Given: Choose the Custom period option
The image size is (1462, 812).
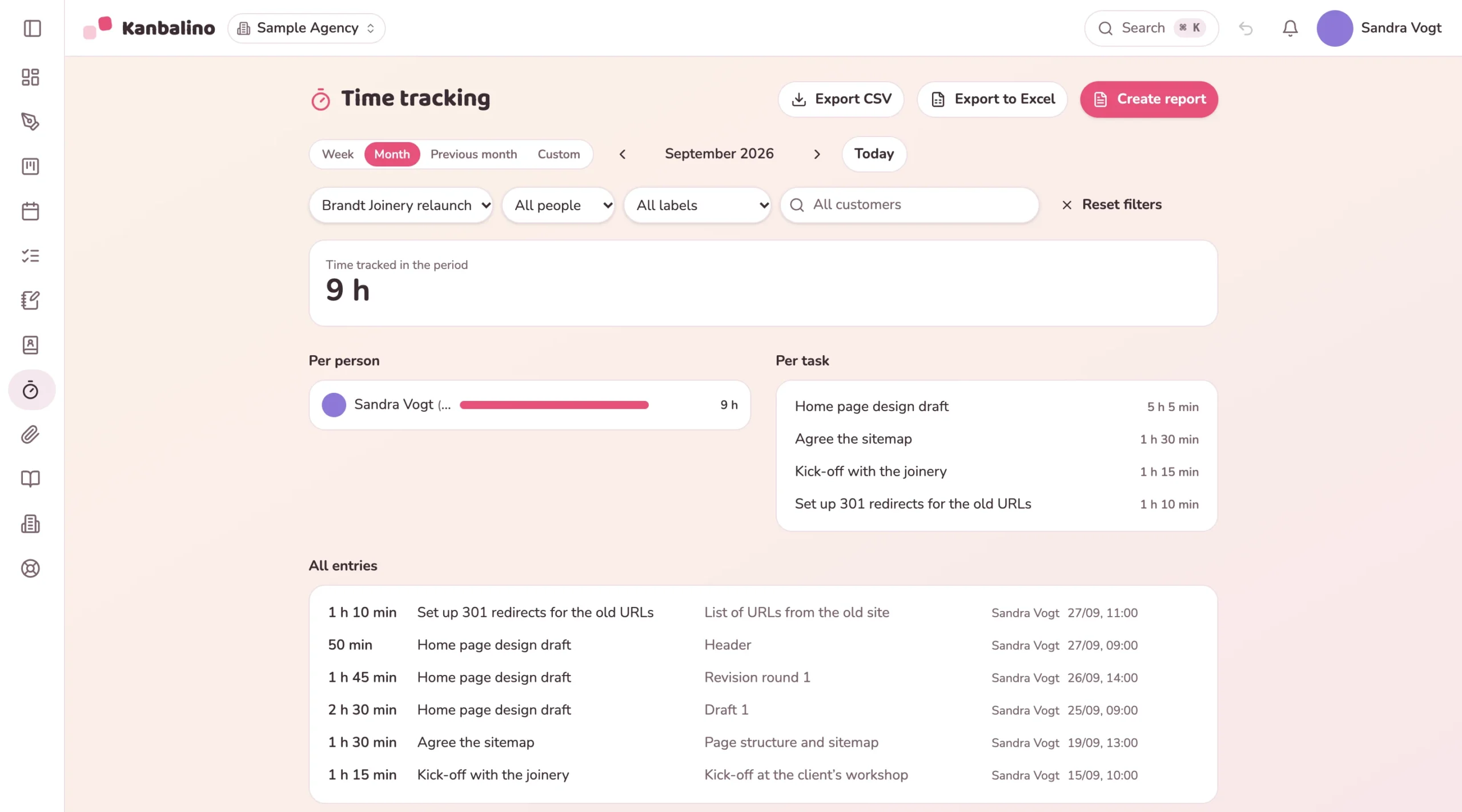Looking at the screenshot, I should (559, 154).
